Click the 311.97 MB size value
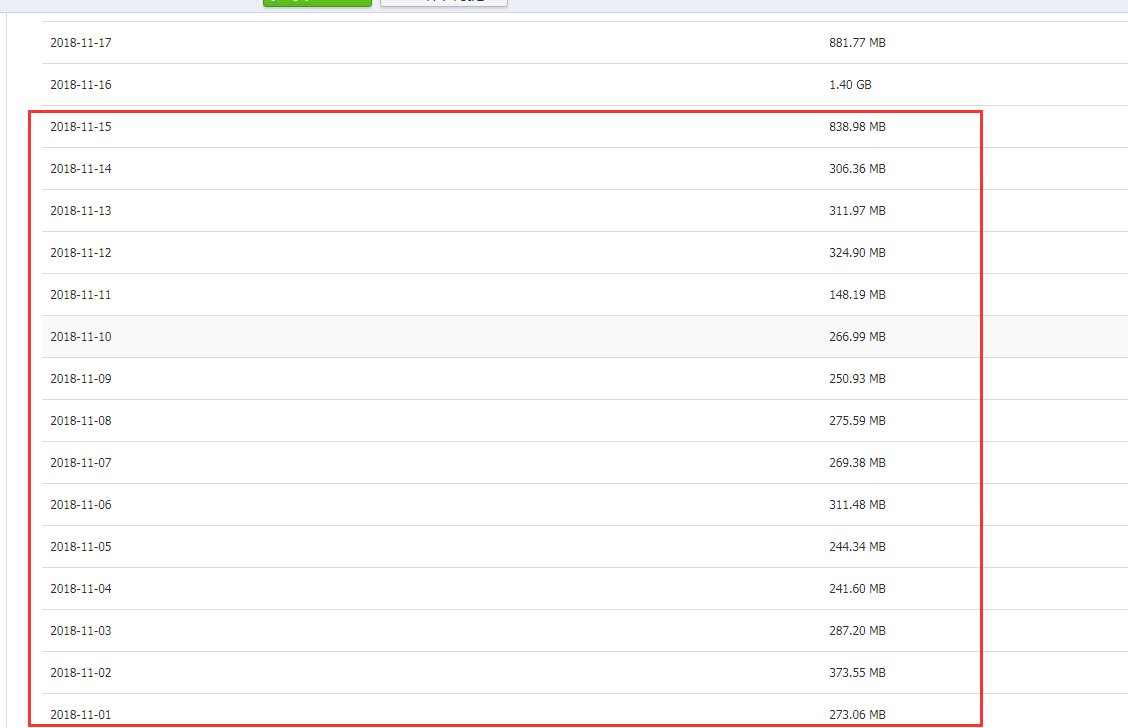This screenshot has height=728, width=1128. [x=857, y=211]
